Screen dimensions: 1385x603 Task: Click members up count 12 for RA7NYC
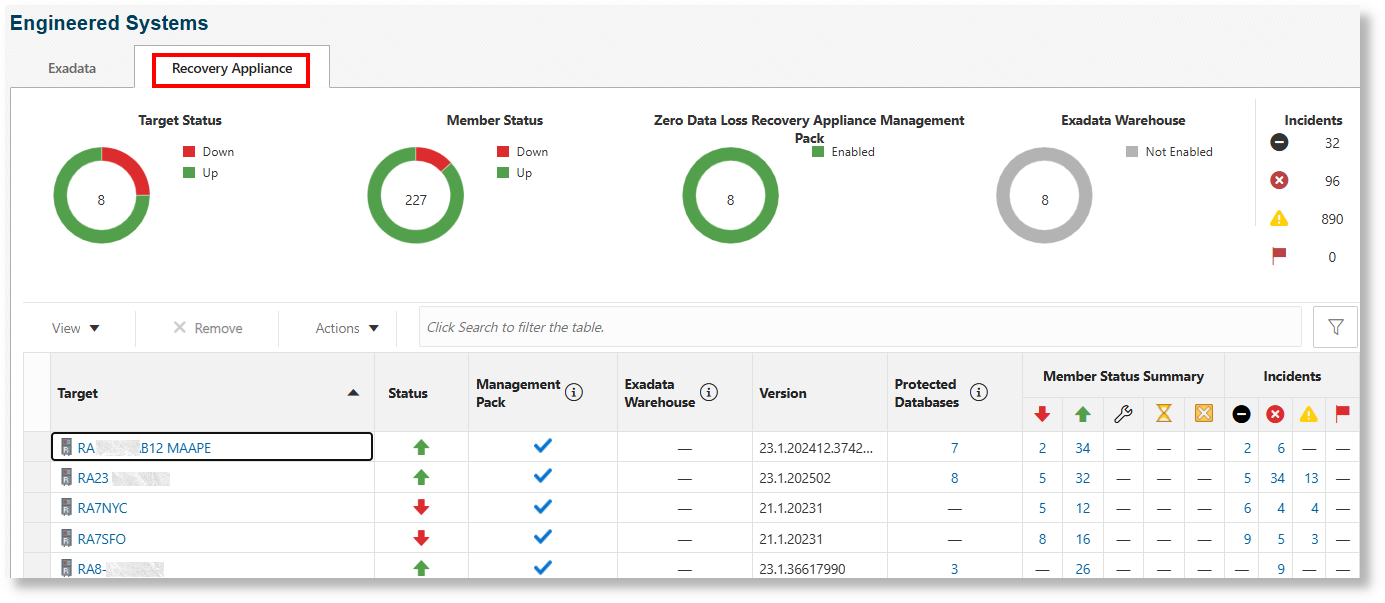[1082, 508]
